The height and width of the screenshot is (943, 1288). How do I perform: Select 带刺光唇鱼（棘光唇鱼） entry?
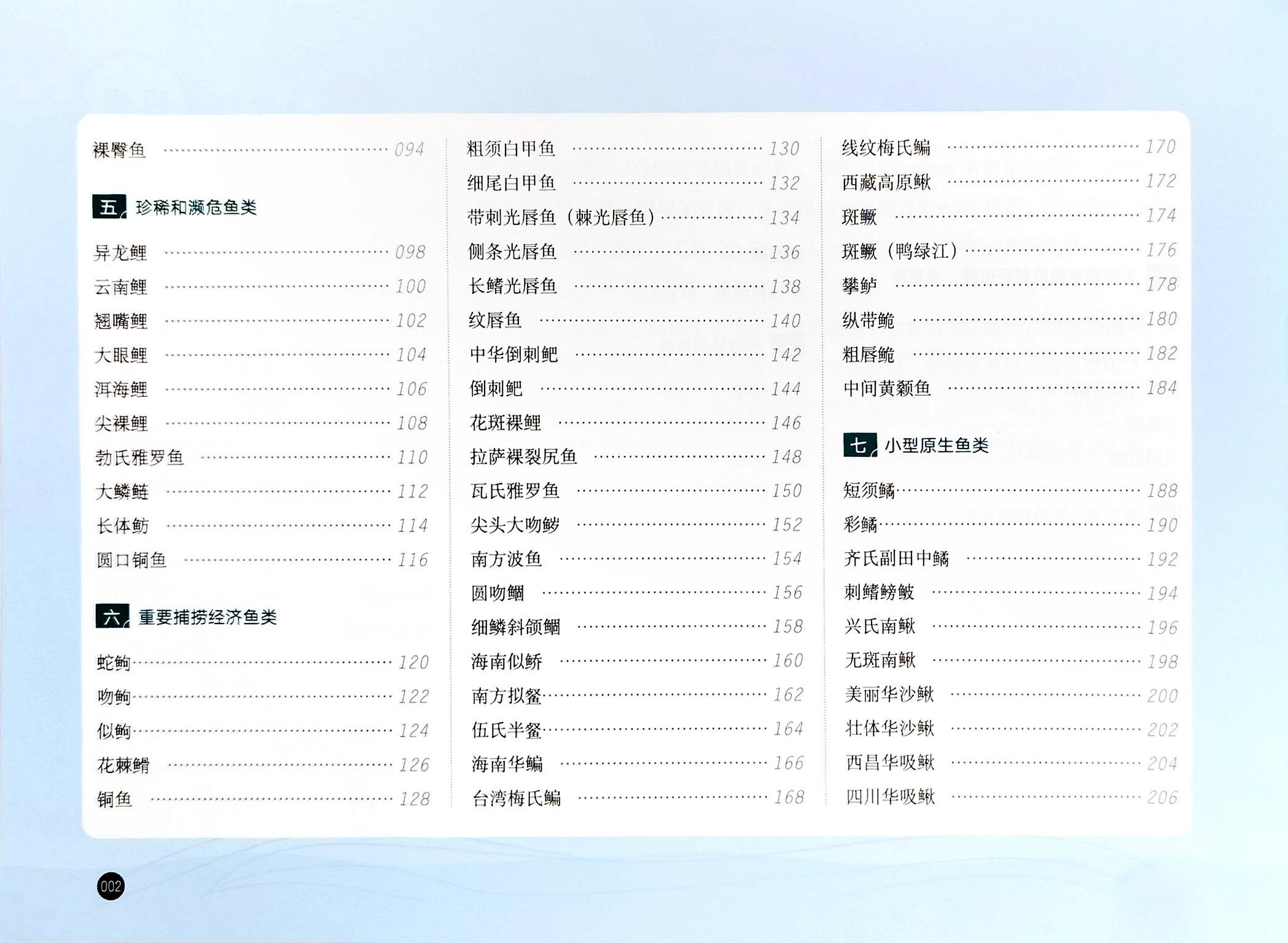561,217
